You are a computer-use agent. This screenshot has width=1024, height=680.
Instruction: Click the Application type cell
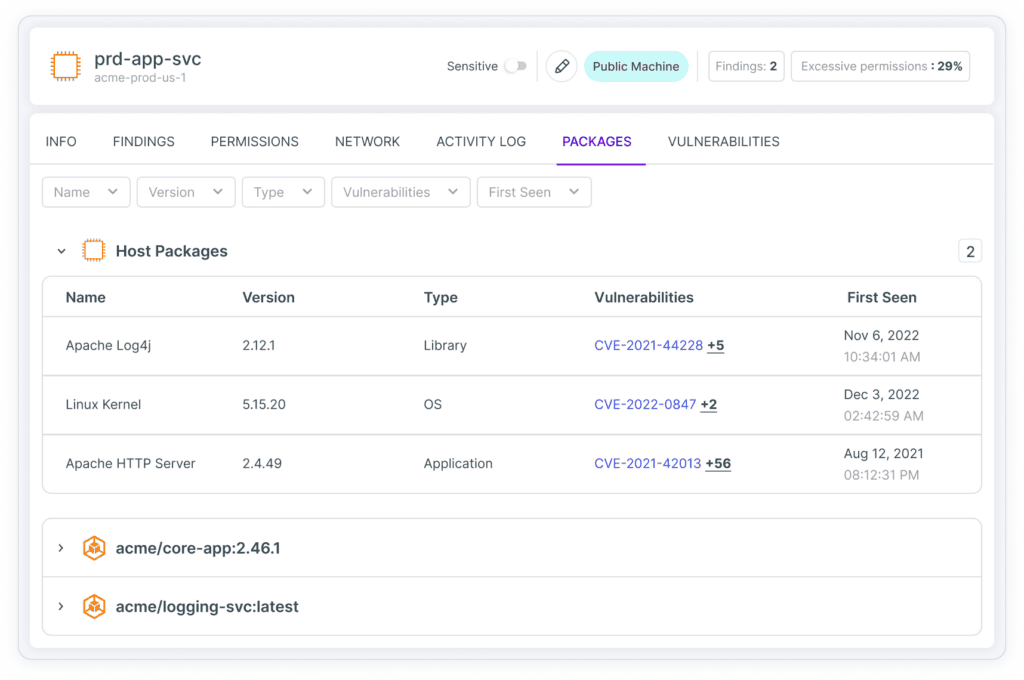click(x=458, y=463)
